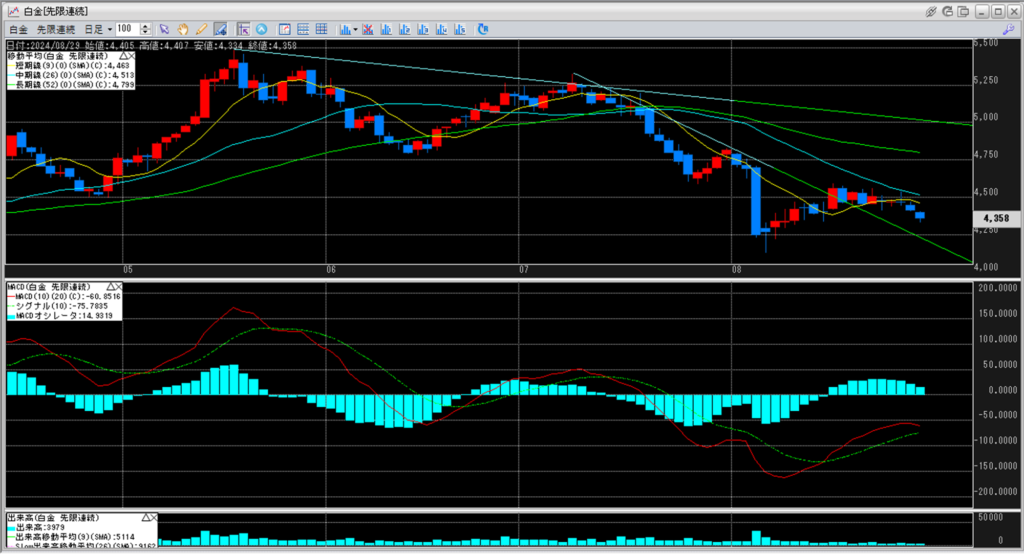
Task: Open the bar chart indicator dropdown arrow
Action: [357, 29]
